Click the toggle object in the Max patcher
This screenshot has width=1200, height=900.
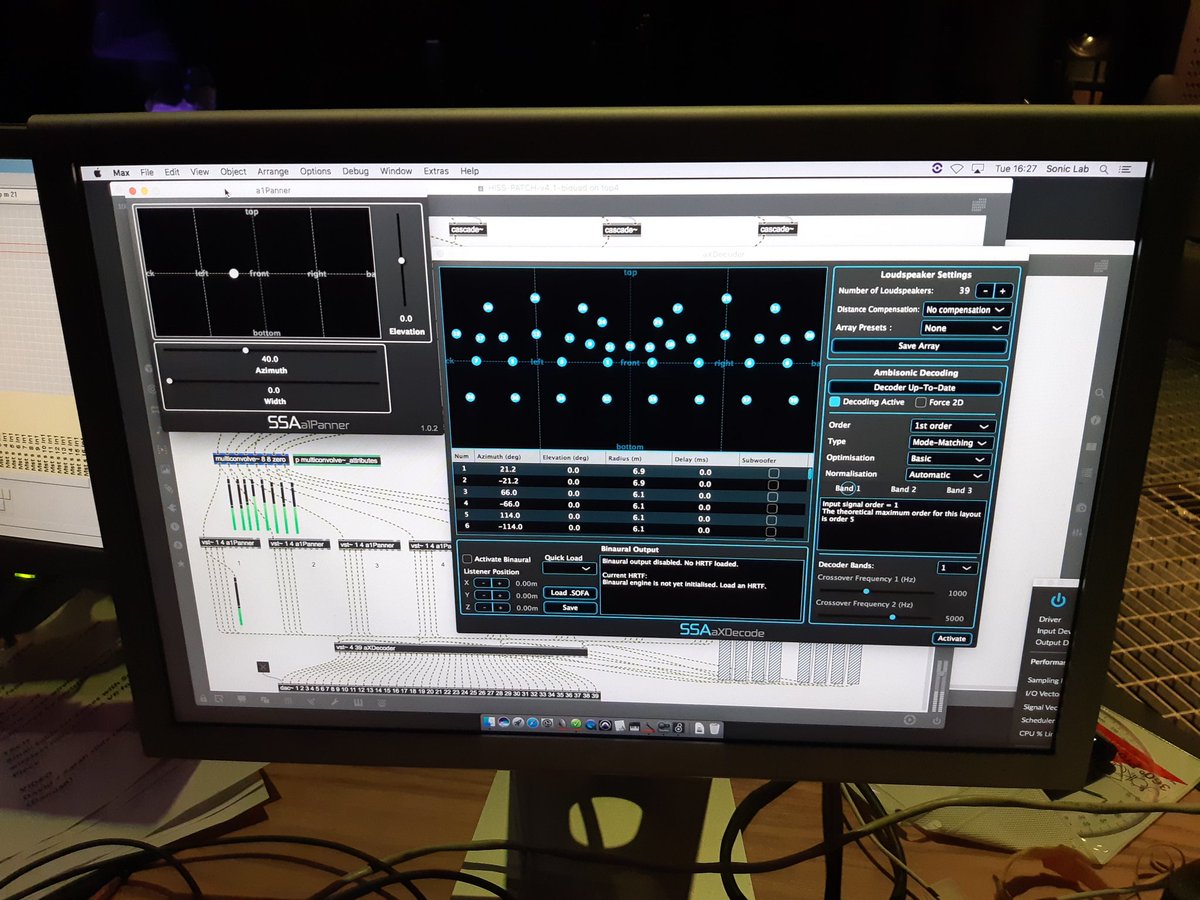pos(262,666)
